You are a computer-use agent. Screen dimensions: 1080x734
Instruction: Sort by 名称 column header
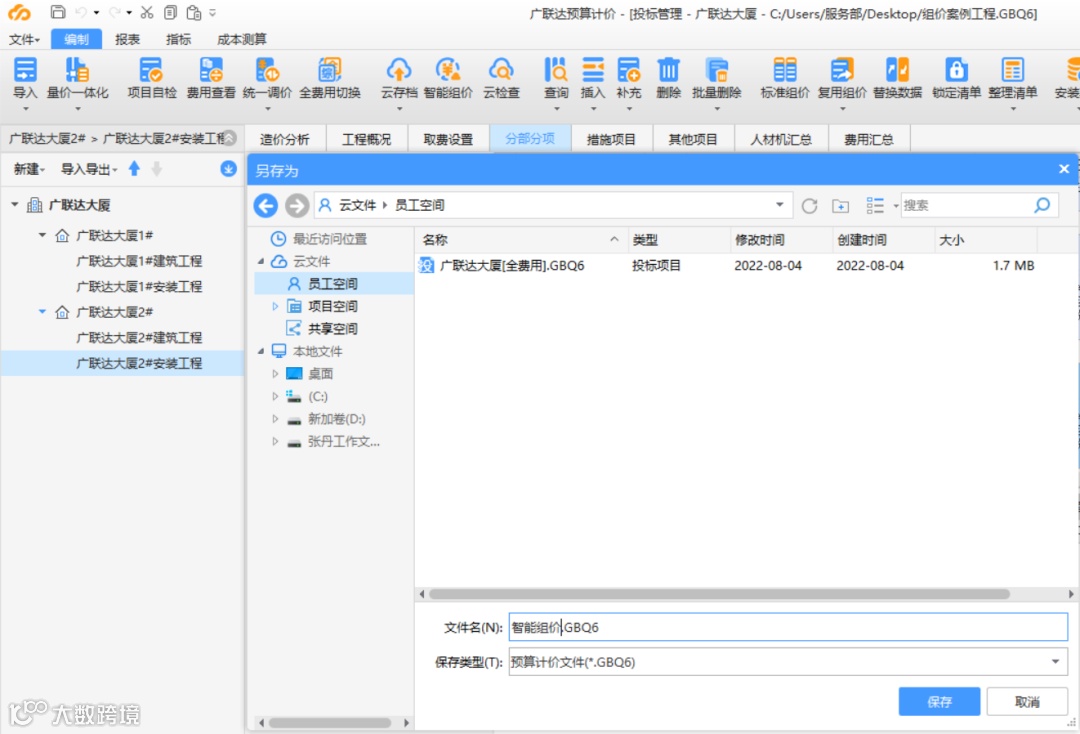[x=521, y=240]
